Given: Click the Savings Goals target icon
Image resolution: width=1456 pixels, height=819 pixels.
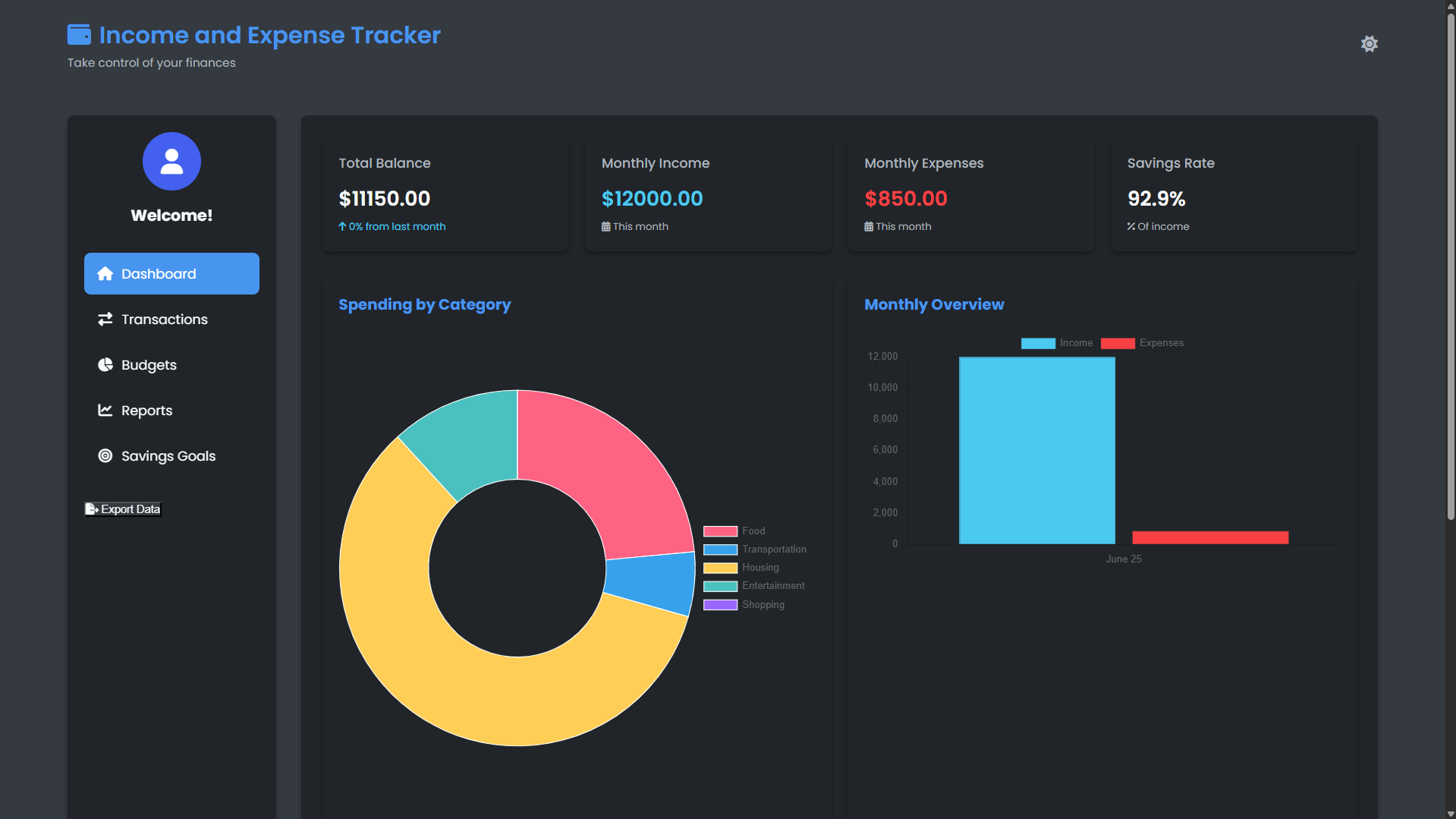Looking at the screenshot, I should click(x=105, y=456).
